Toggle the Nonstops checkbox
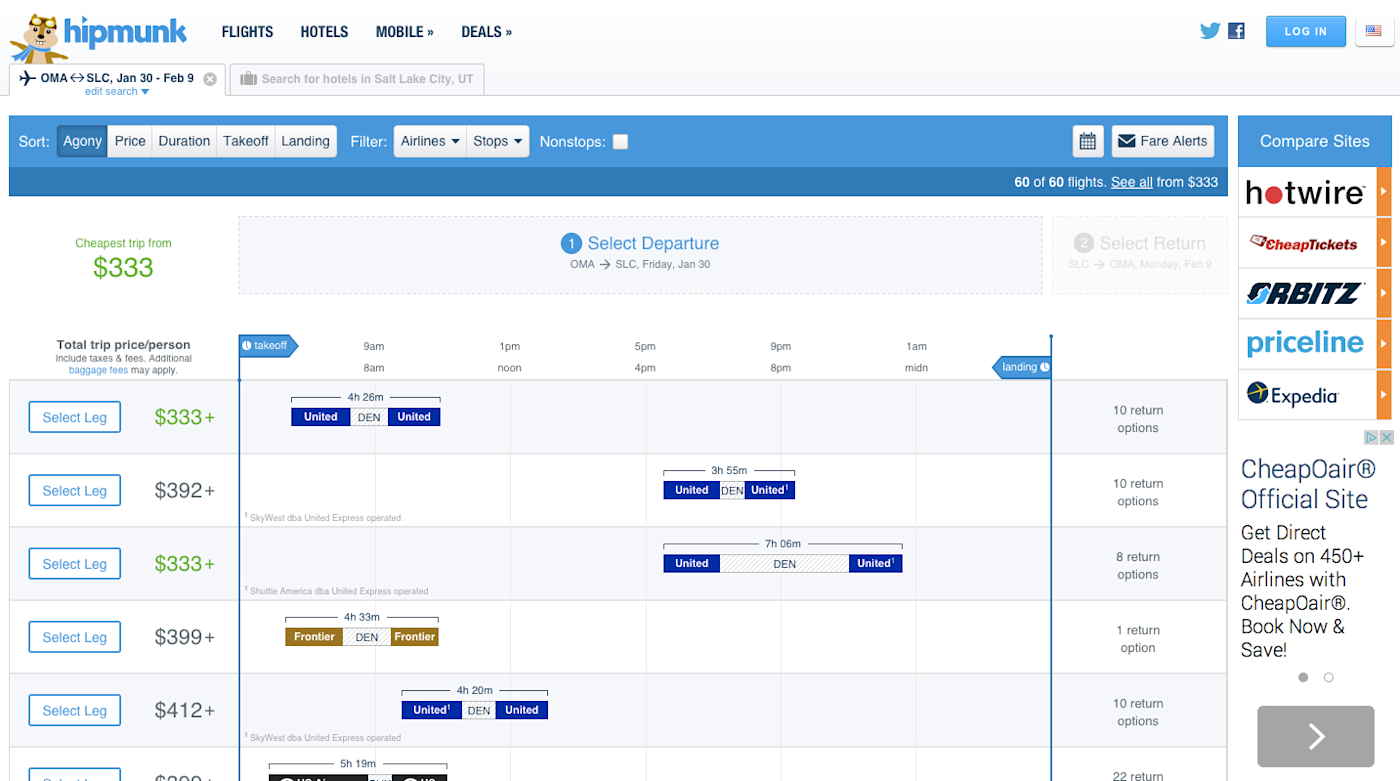 620,142
